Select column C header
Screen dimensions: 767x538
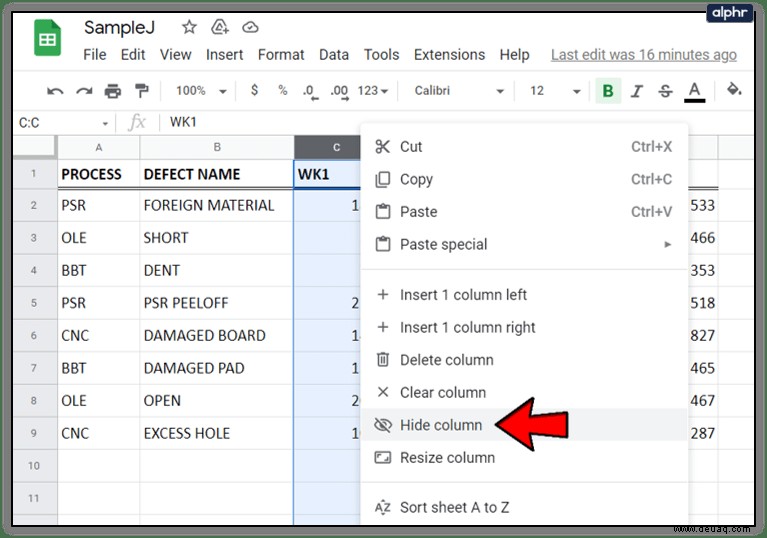click(x=327, y=147)
